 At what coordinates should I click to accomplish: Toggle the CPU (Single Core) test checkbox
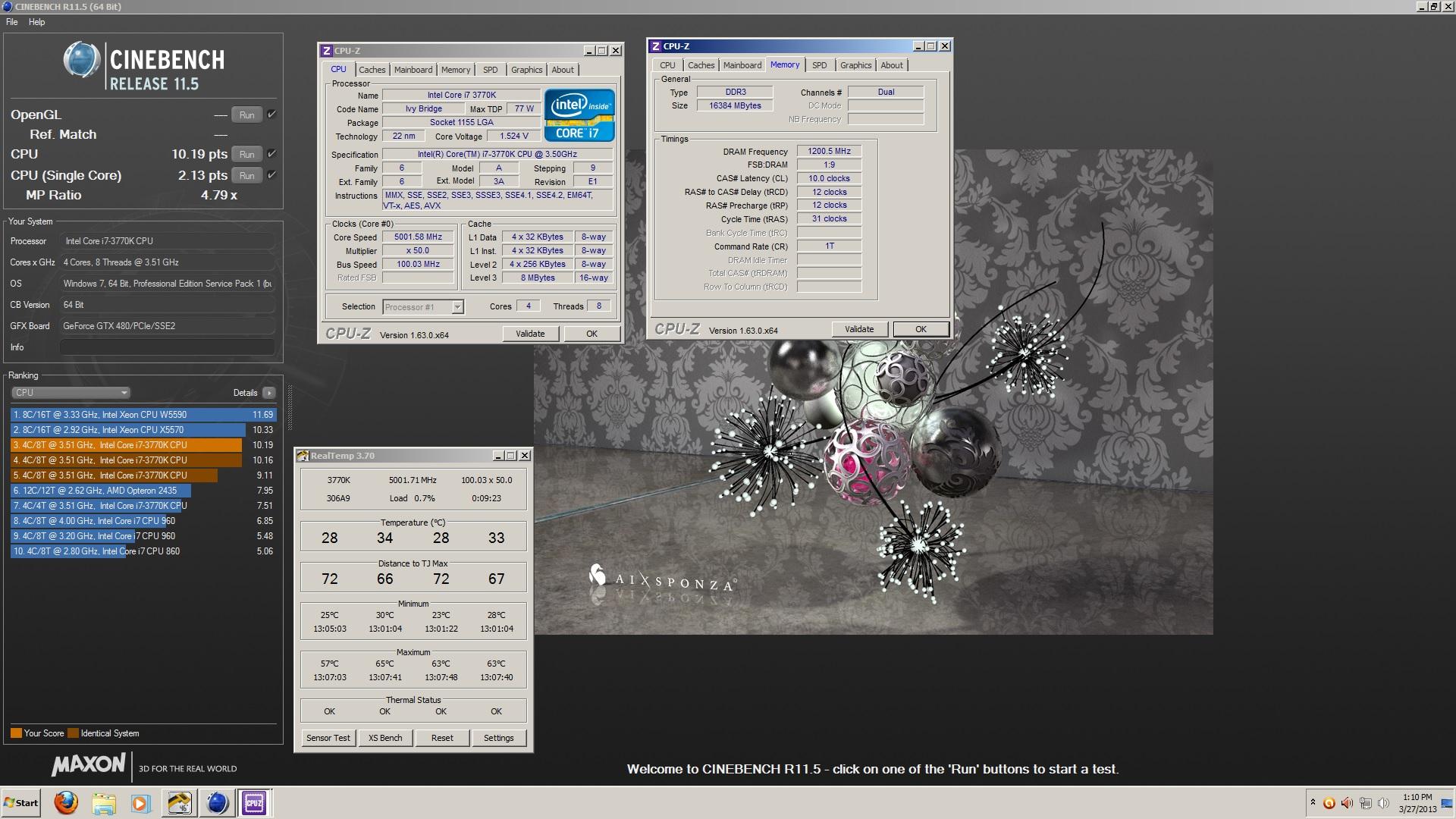pos(271,175)
